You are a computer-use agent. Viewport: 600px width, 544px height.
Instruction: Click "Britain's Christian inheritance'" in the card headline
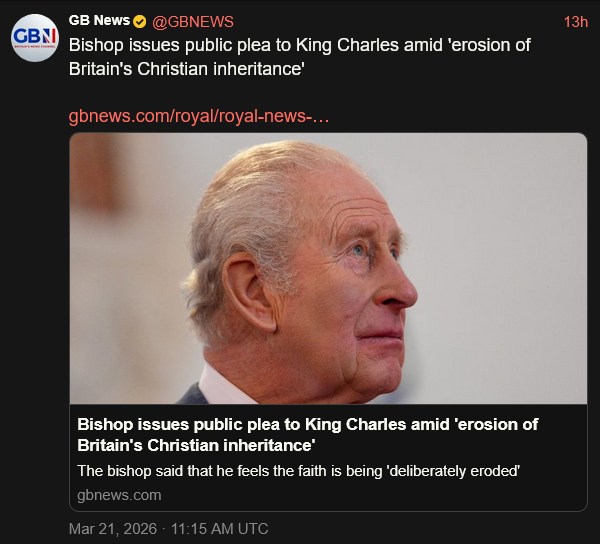click(196, 446)
